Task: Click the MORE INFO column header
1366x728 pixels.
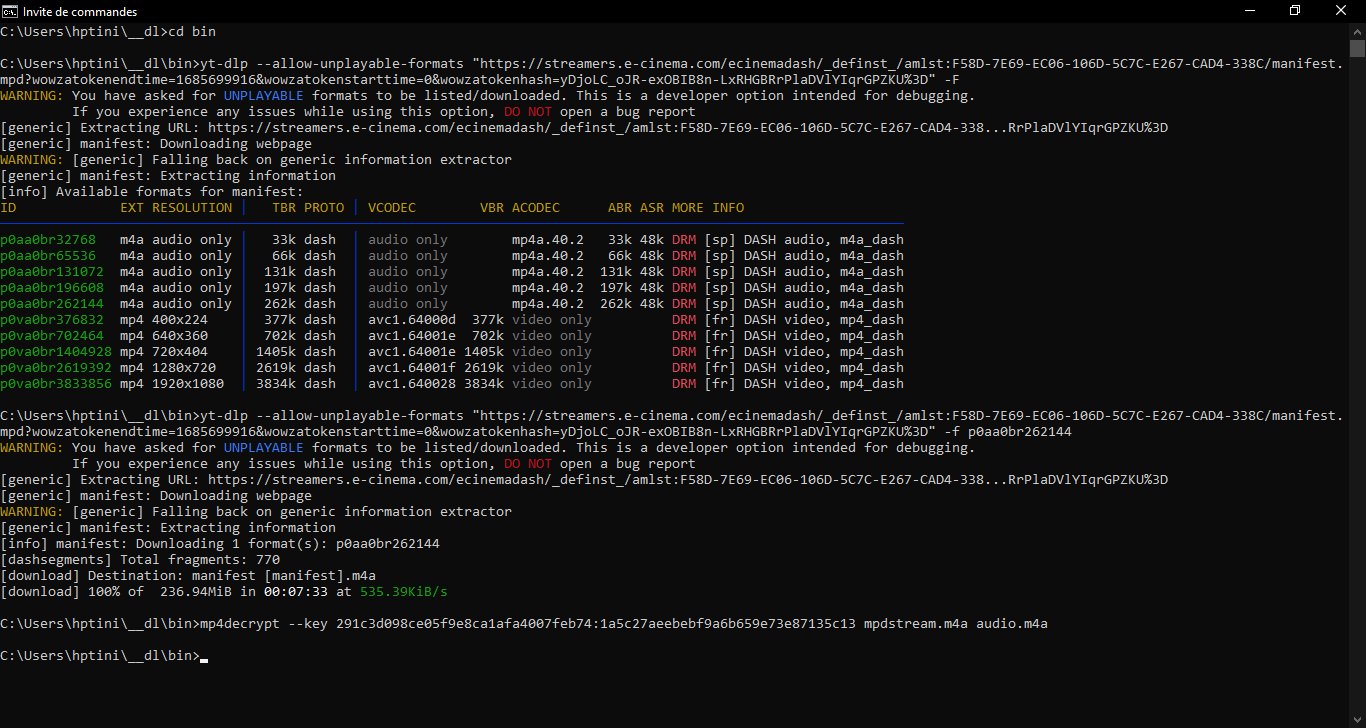Action: 708,208
